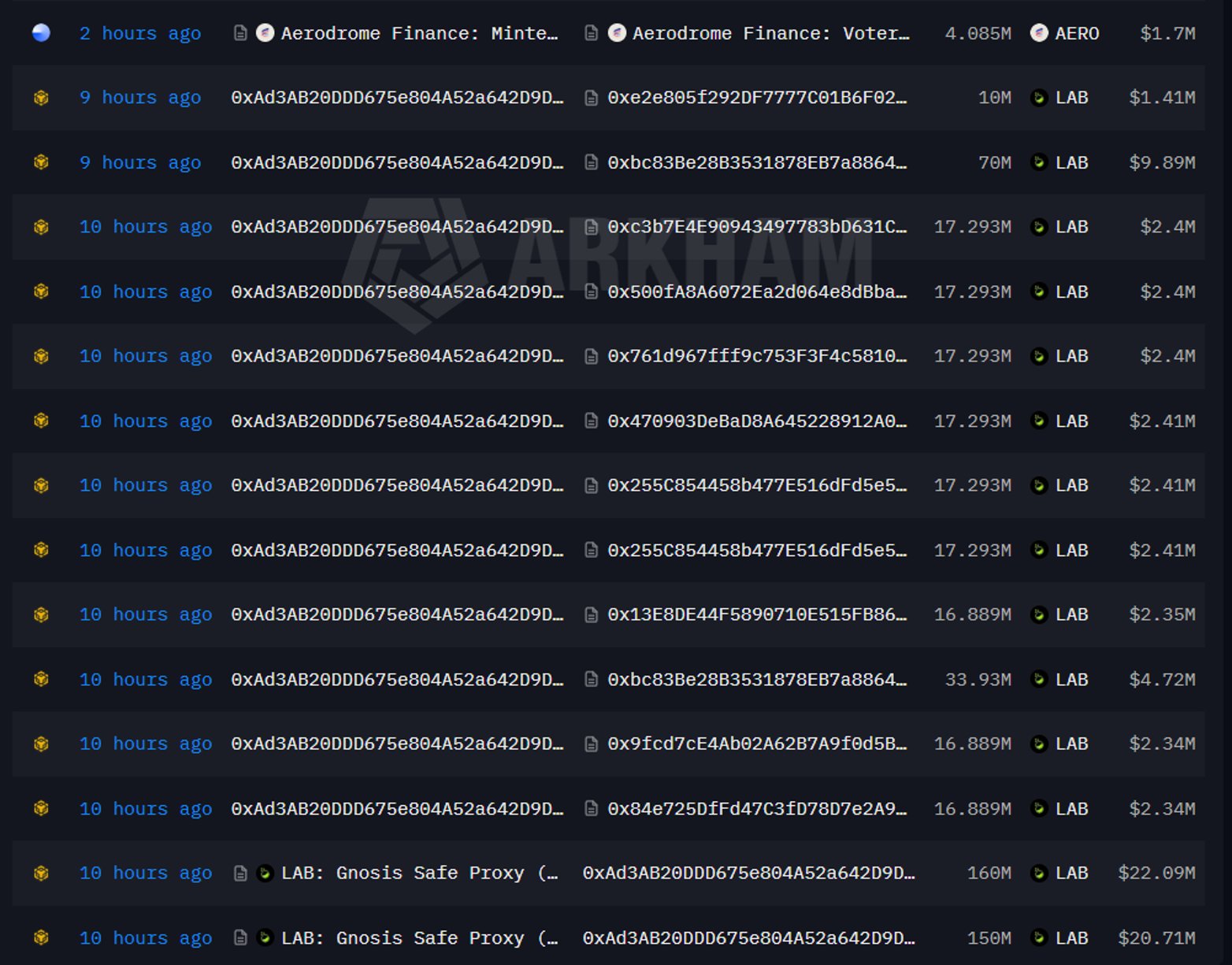1232x965 pixels.
Task: Click the 'AERO' token symbol
Action: coord(1077,33)
